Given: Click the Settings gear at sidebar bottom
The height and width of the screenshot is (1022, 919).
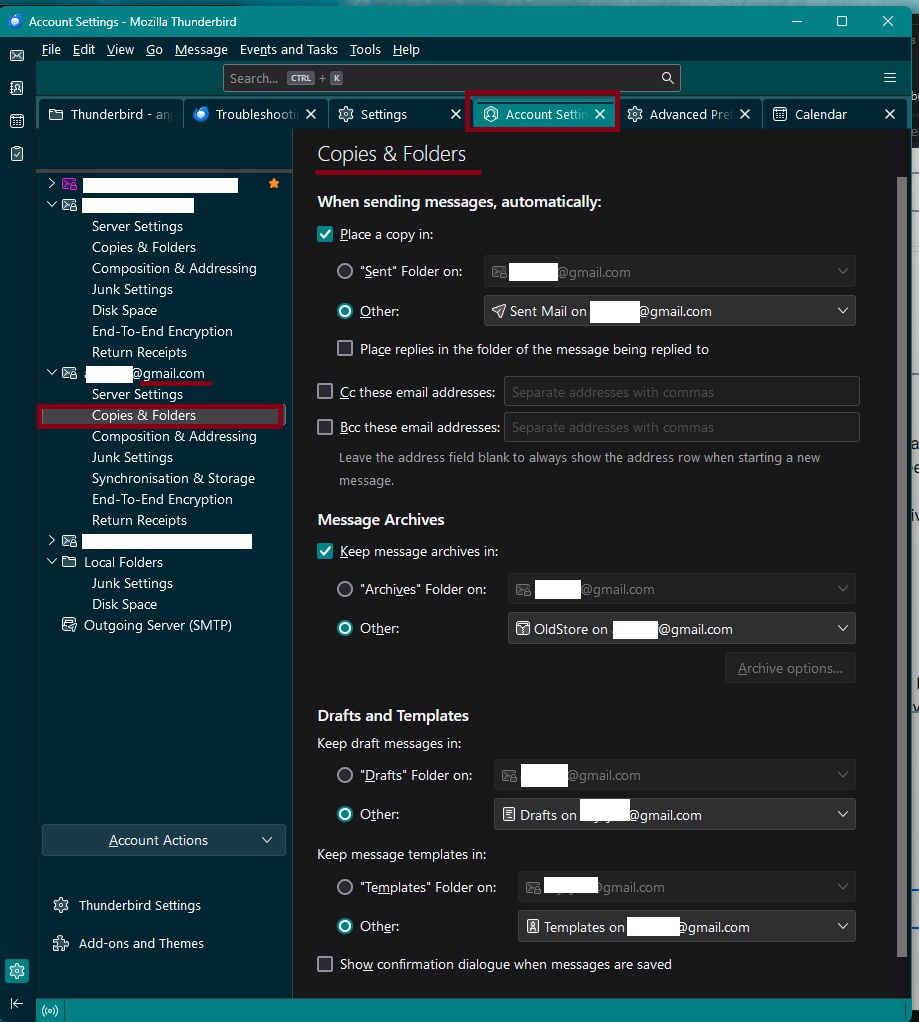Looking at the screenshot, I should (x=17, y=971).
